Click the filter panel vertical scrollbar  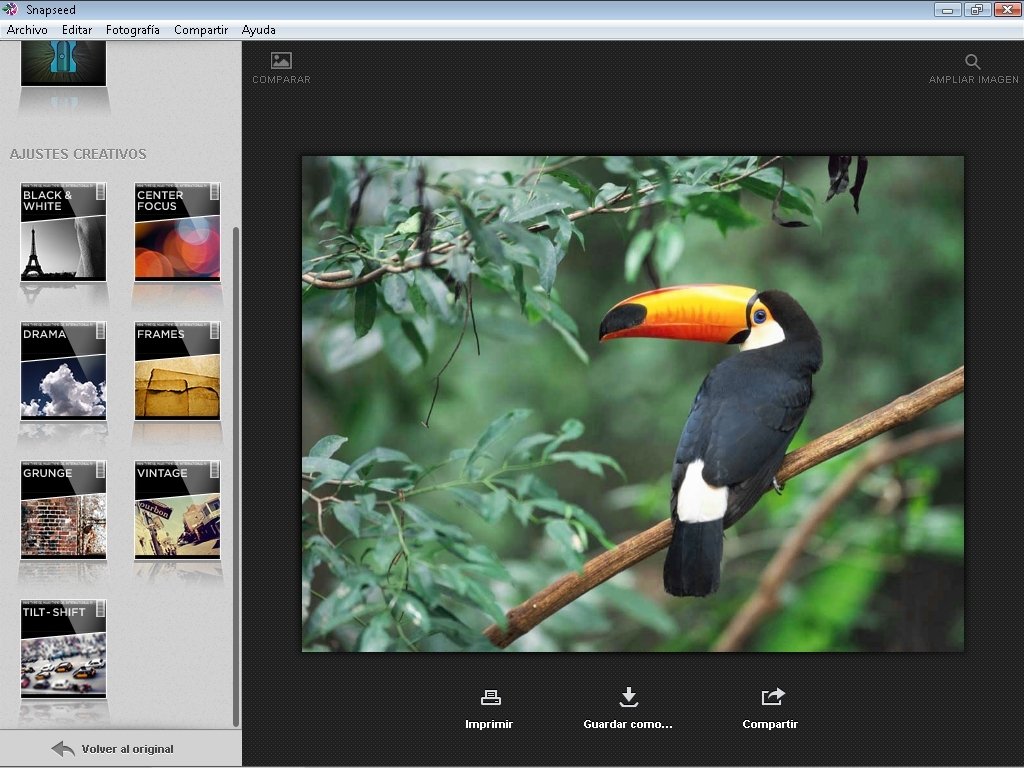coord(236,477)
